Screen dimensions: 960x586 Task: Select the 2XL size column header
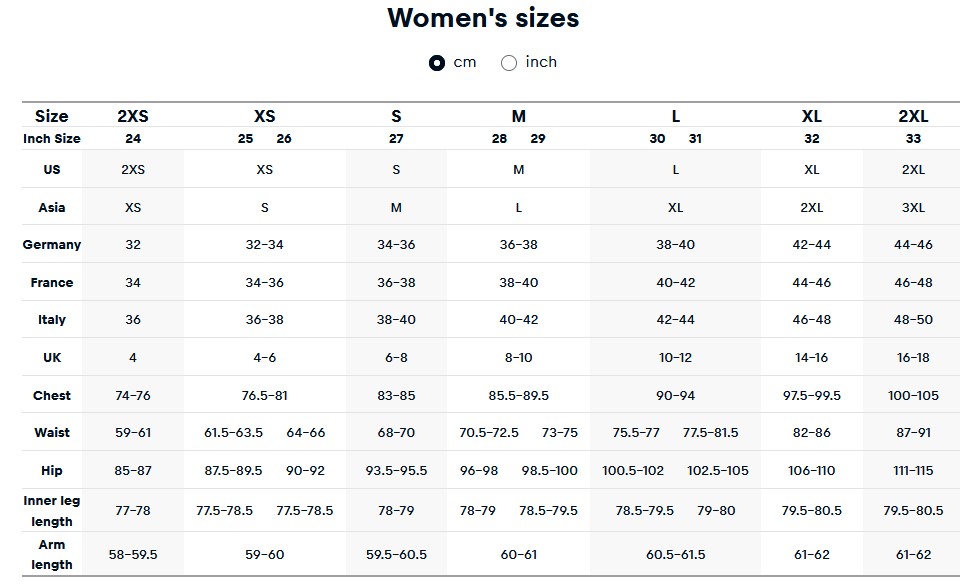913,116
